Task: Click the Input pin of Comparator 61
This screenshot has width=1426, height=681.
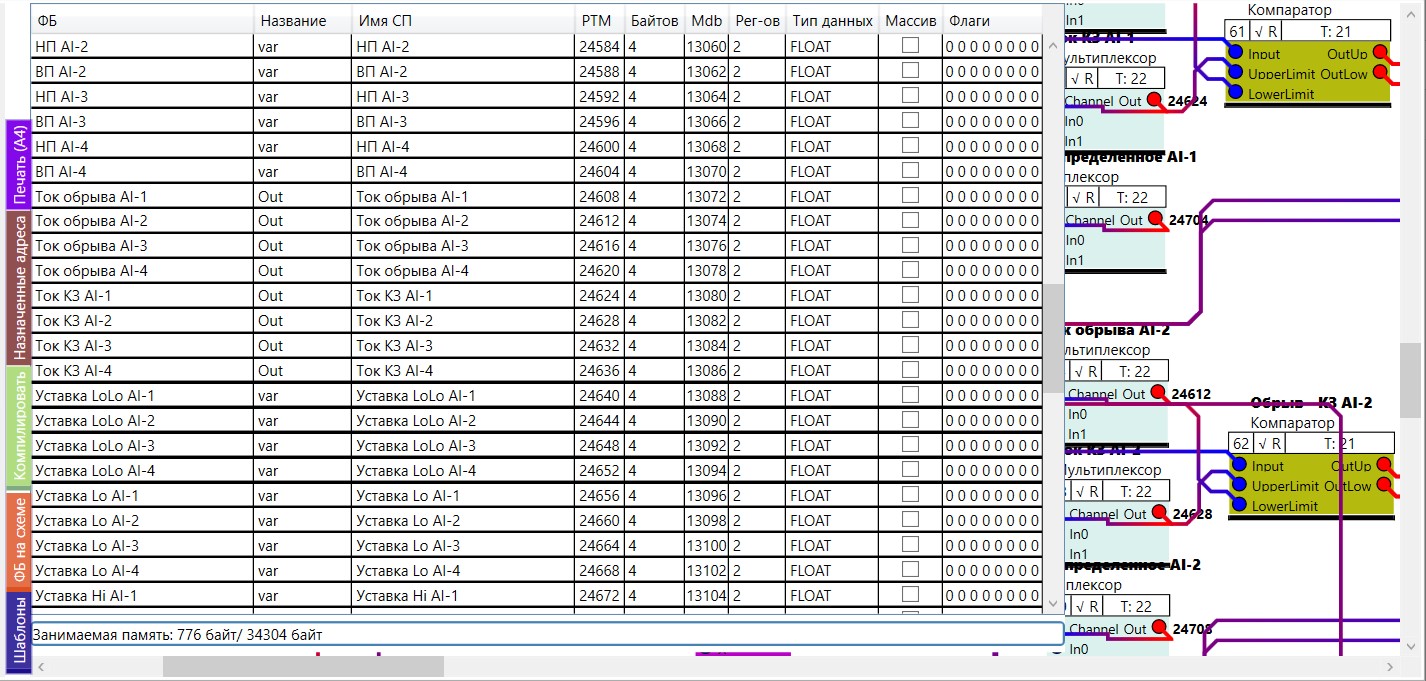Action: click(x=1236, y=53)
